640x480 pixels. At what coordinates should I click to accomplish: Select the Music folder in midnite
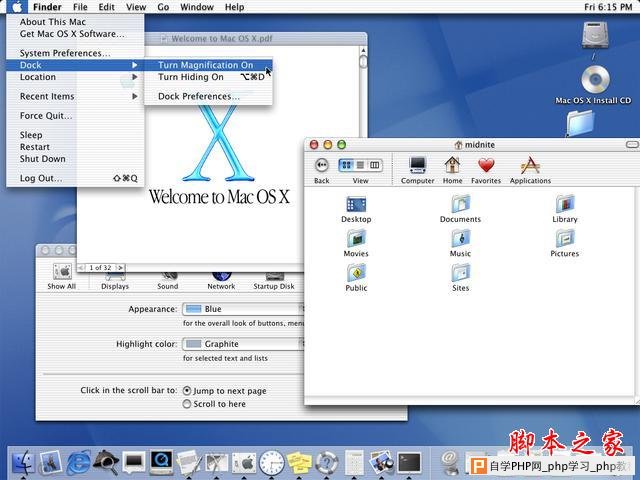click(x=460, y=243)
